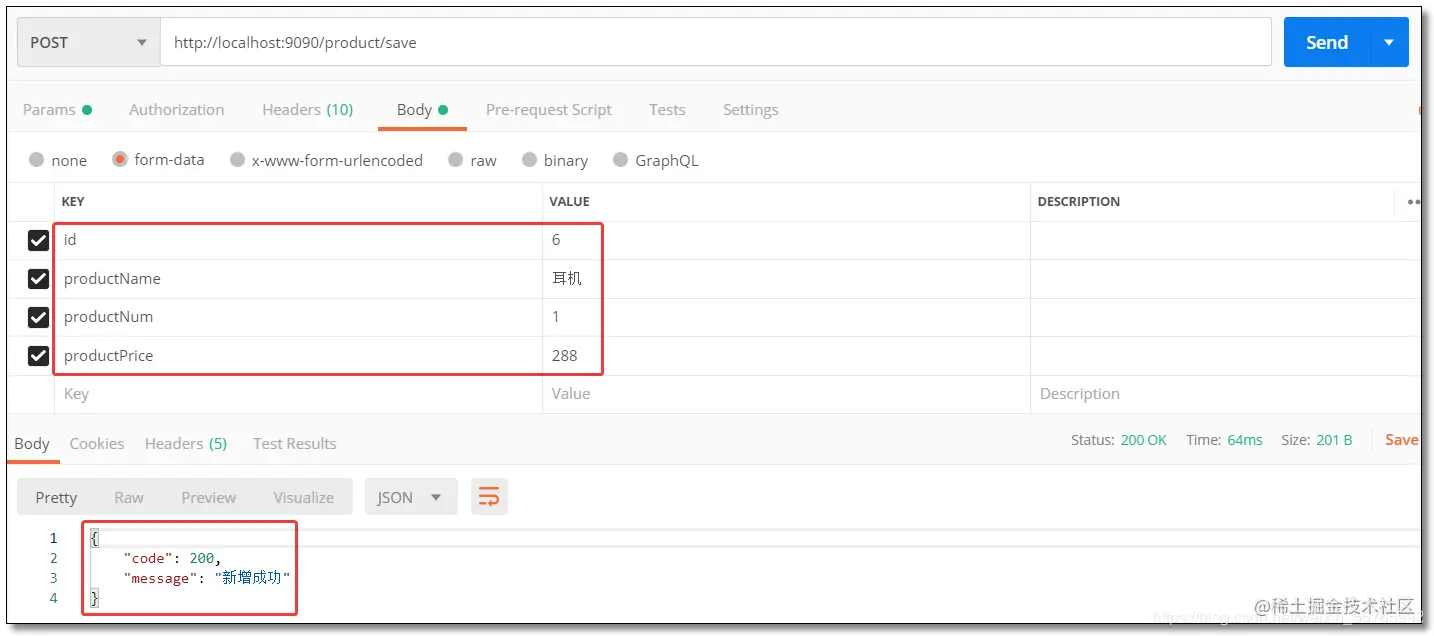Click the empty Key placeholder field
1434x636 pixels.
tap(298, 394)
